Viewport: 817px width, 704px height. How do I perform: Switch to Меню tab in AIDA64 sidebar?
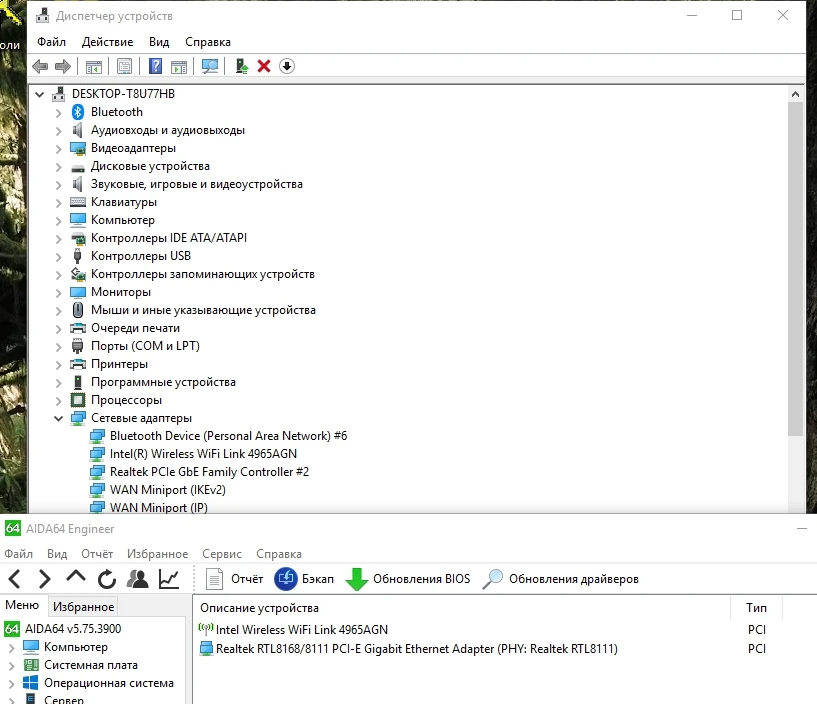22,605
